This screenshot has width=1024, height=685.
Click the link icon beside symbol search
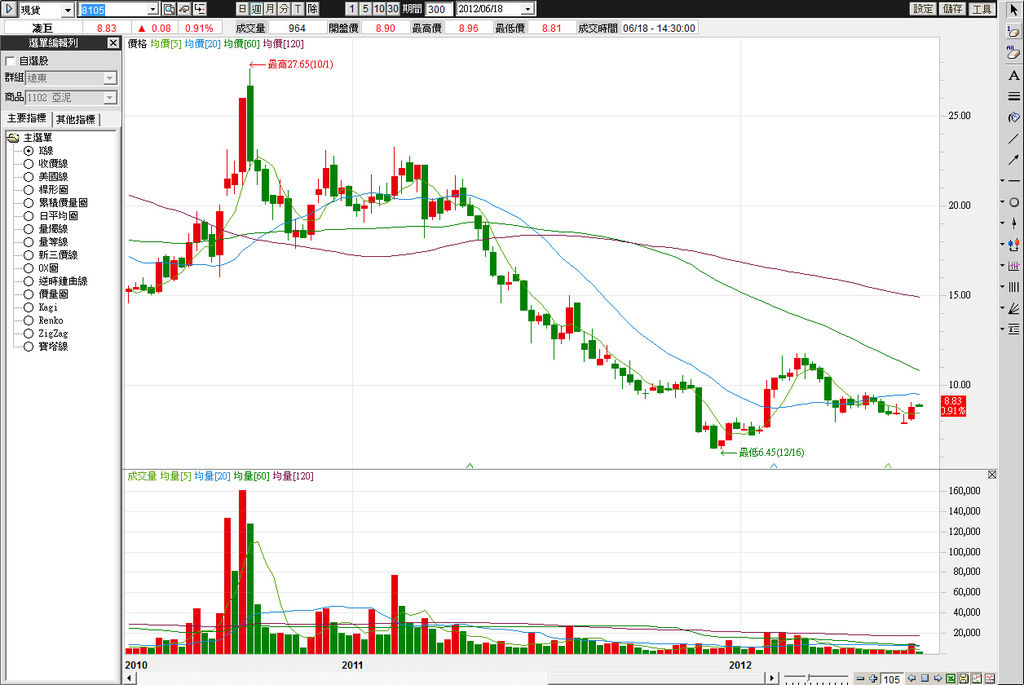pyautogui.click(x=184, y=9)
